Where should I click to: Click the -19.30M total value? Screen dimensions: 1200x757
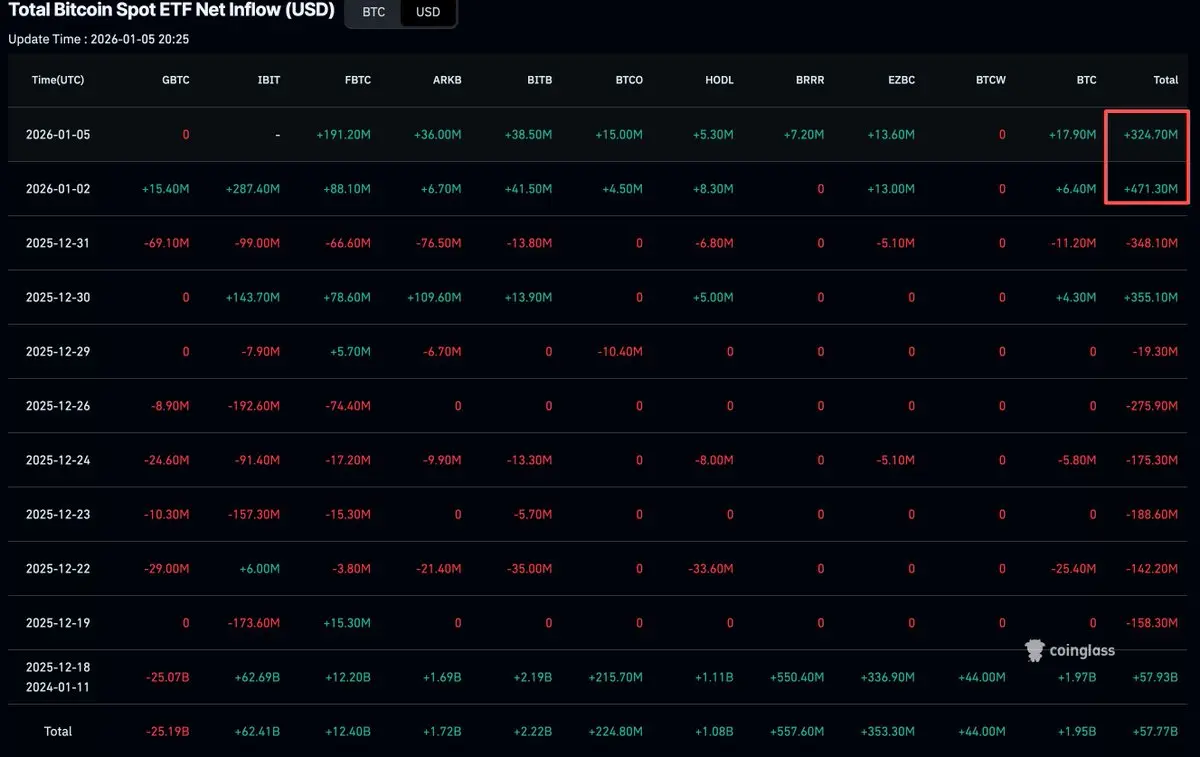1155,351
